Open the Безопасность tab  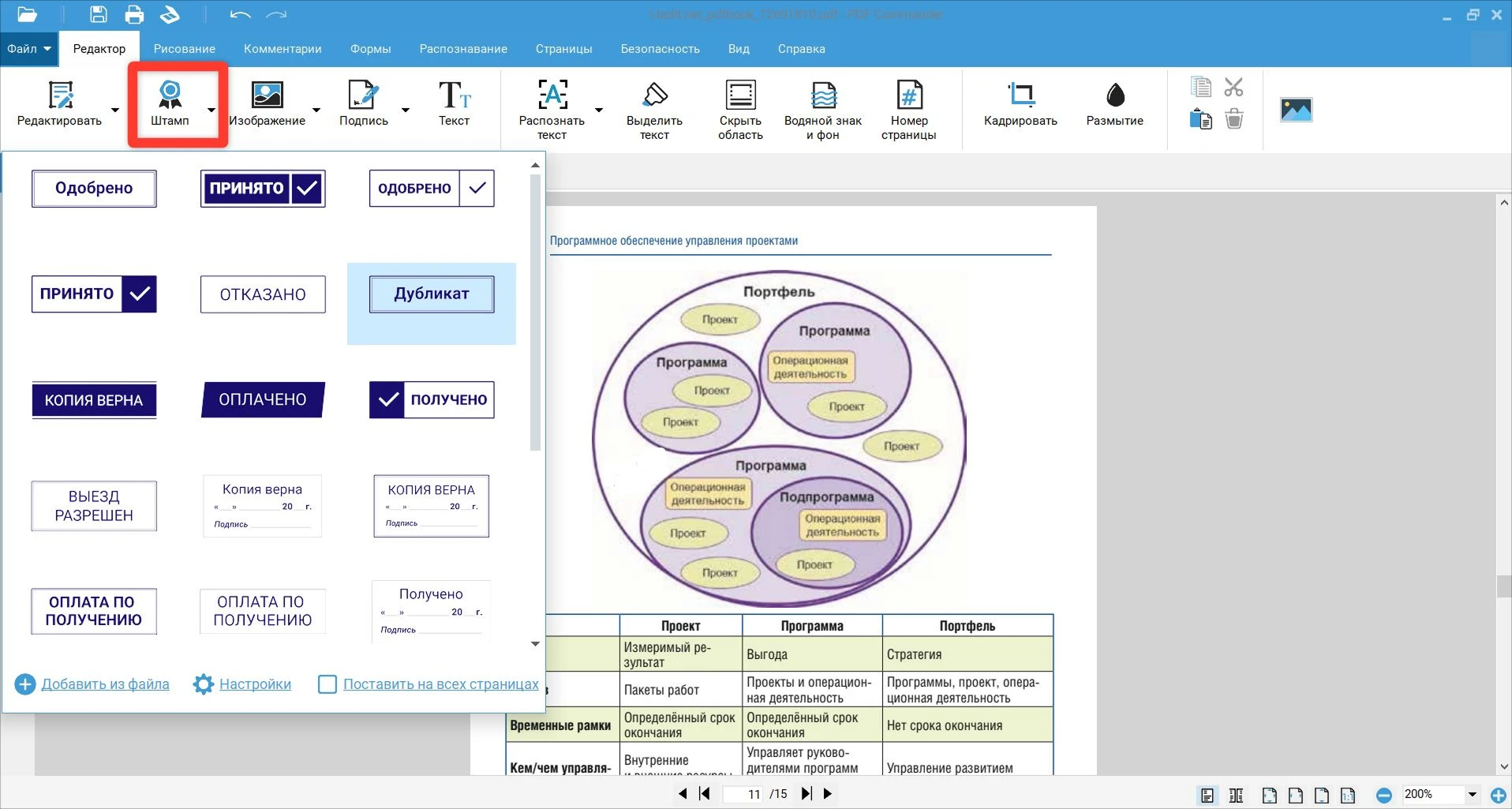click(660, 49)
